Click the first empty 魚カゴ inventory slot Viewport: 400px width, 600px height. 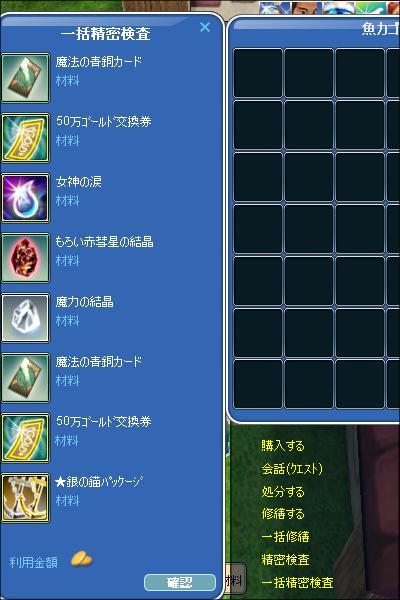[258, 73]
